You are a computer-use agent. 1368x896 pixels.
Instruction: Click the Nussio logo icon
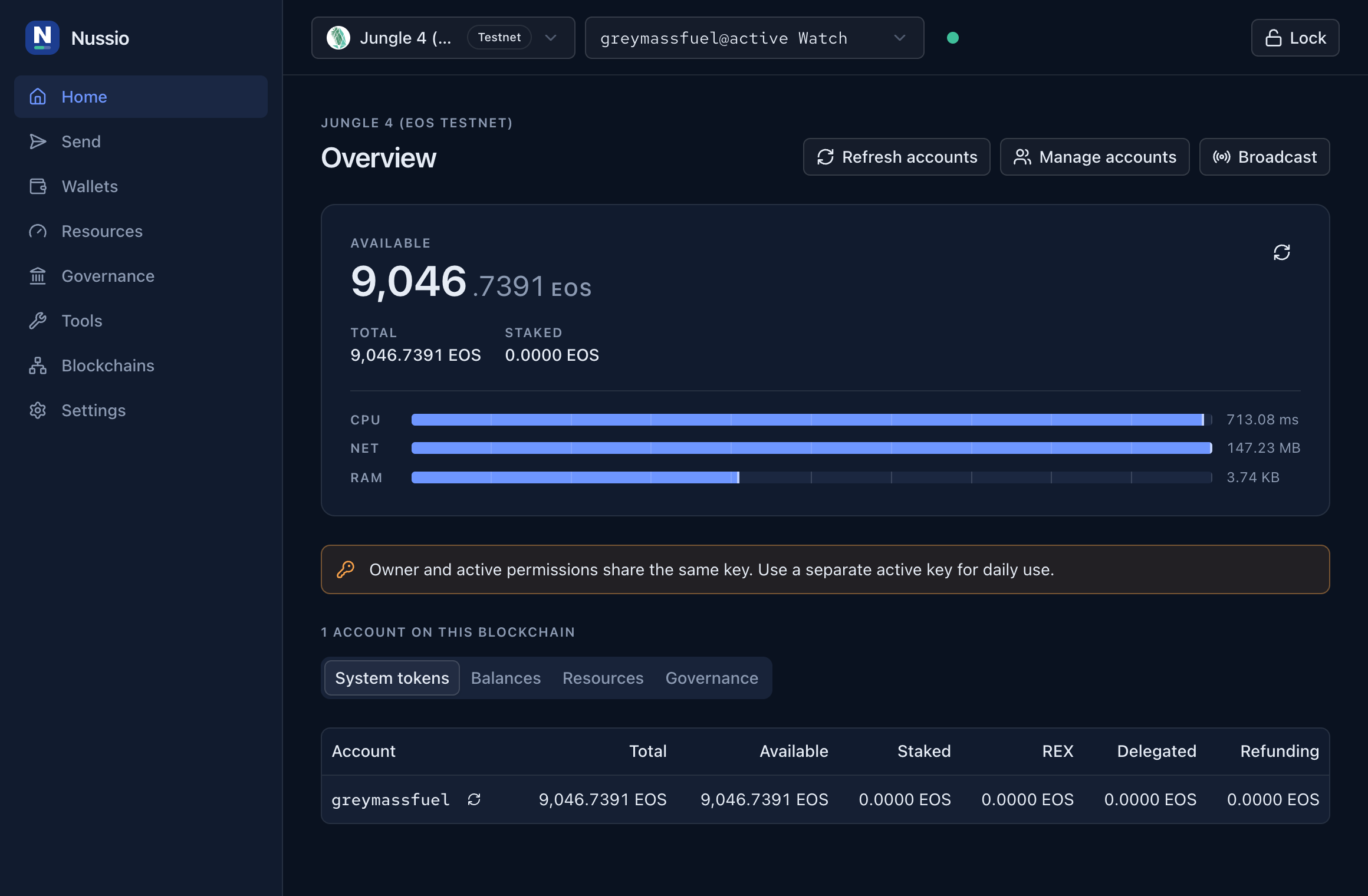pos(42,38)
